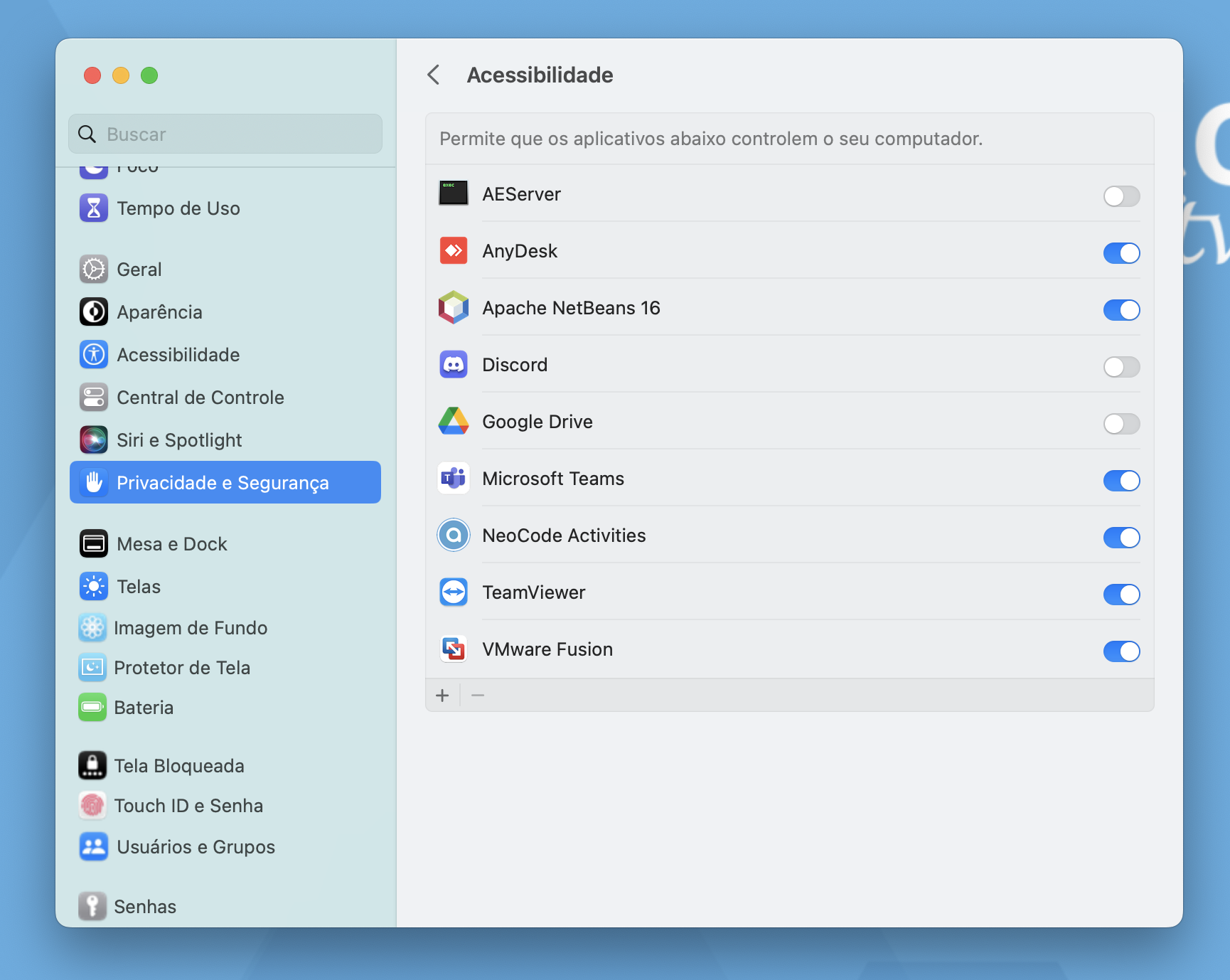The width and height of the screenshot is (1230, 980).
Task: Open Tempo de Uso settings
Action: tap(225, 208)
